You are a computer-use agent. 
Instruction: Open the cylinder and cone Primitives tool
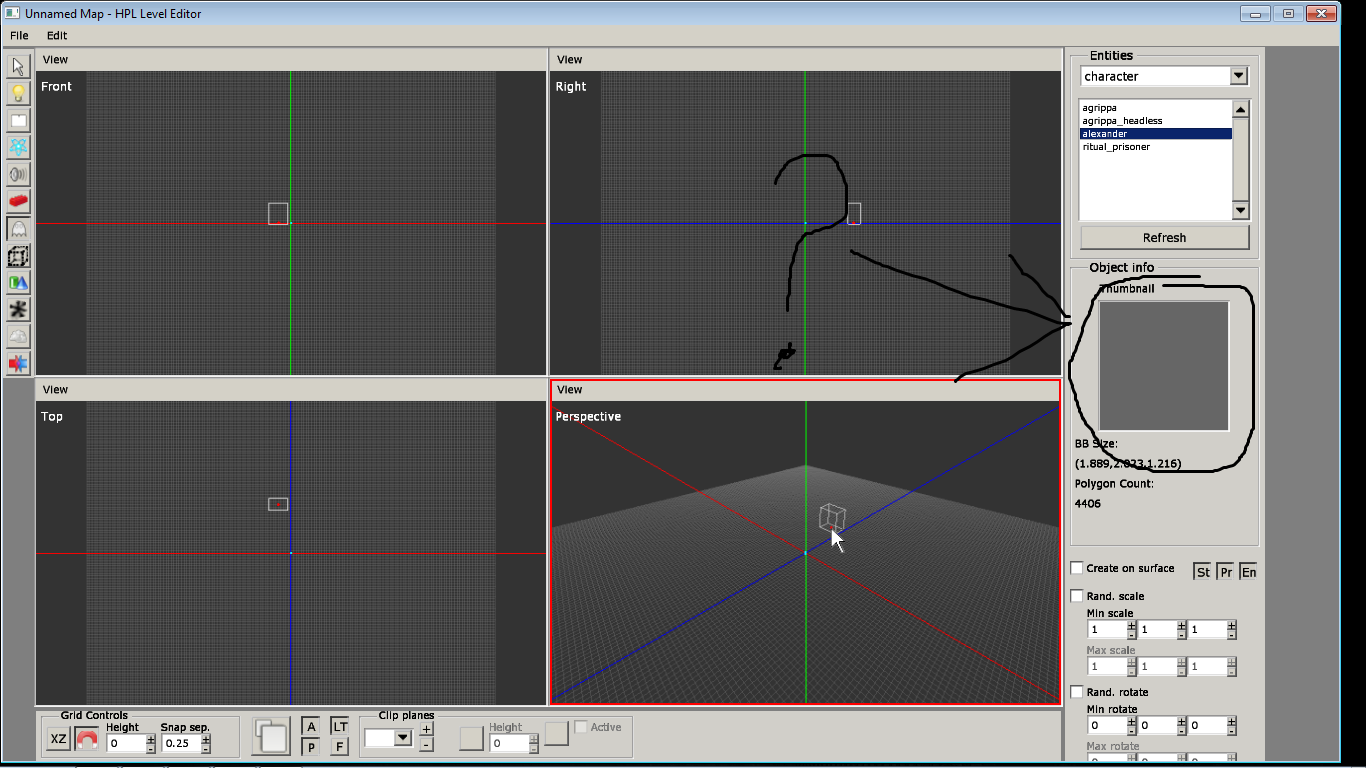point(18,283)
